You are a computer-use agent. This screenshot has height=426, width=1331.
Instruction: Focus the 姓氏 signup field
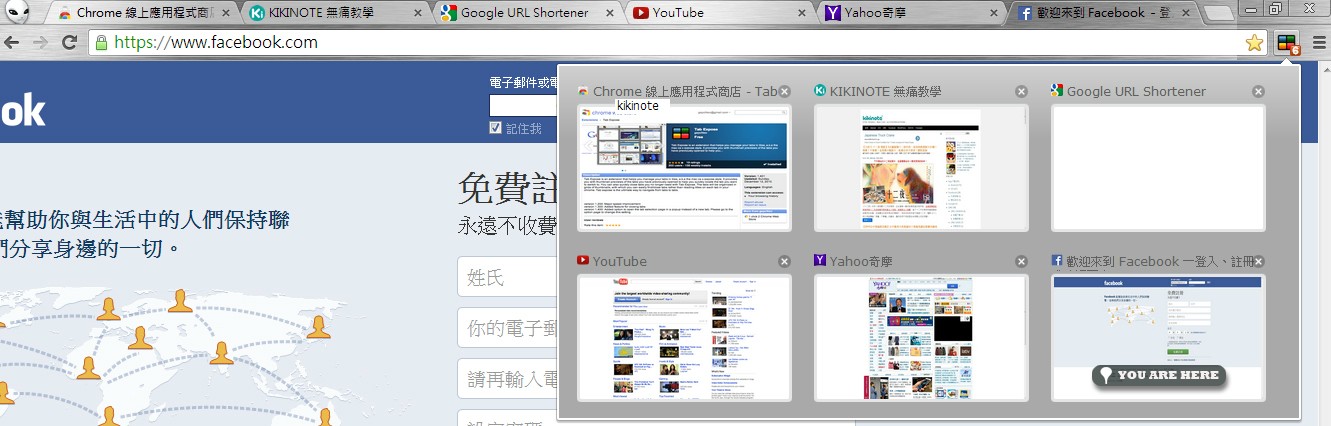coord(507,277)
